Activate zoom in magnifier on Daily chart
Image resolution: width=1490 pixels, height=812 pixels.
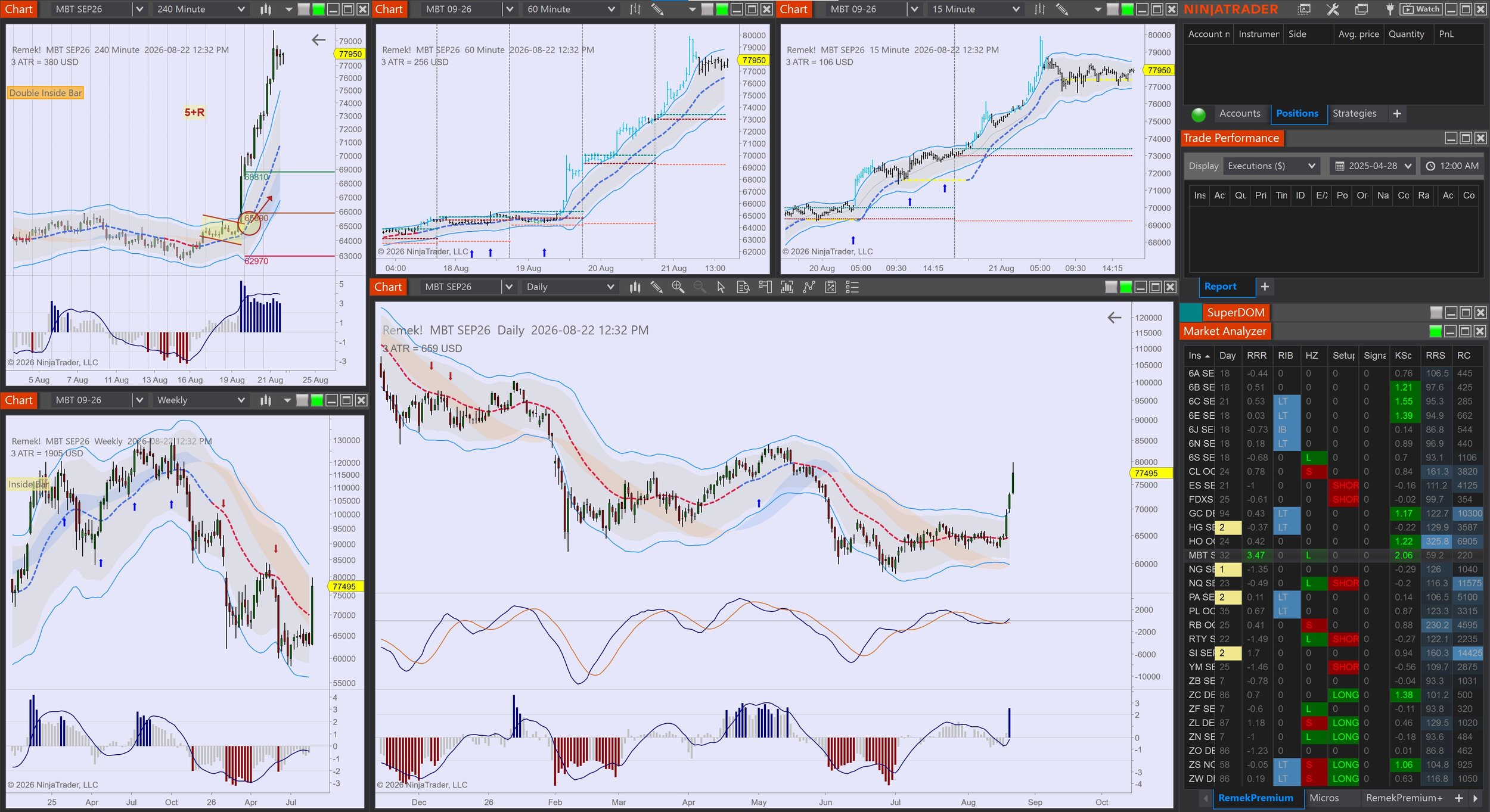(678, 287)
